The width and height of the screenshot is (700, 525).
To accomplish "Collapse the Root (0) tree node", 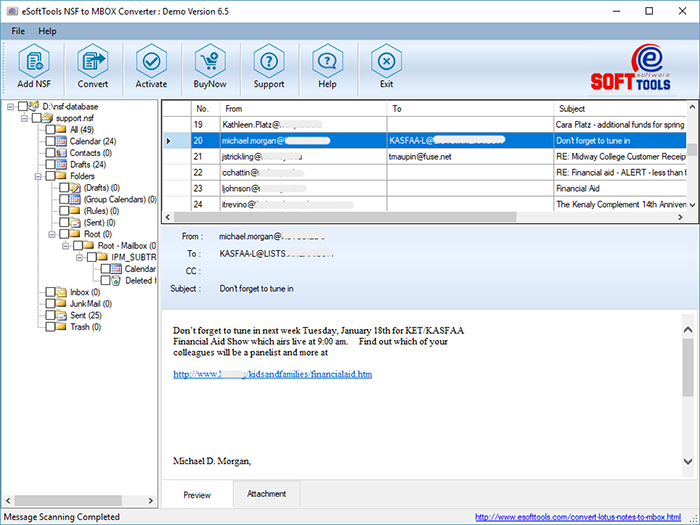I will [x=51, y=233].
